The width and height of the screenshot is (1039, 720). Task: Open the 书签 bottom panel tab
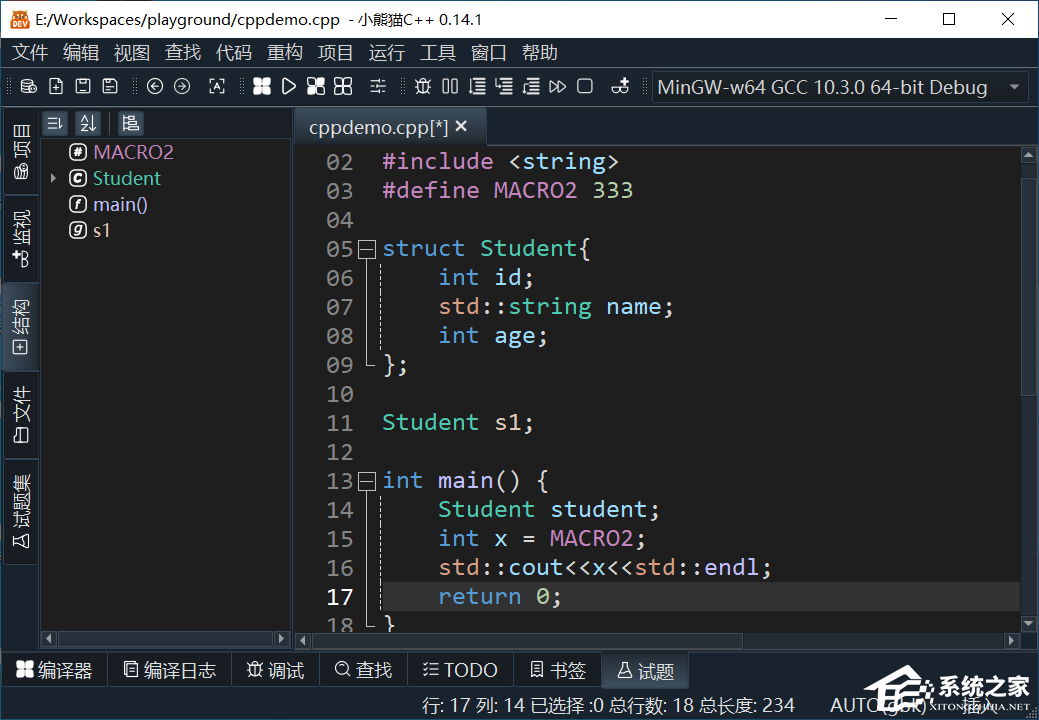pos(558,670)
